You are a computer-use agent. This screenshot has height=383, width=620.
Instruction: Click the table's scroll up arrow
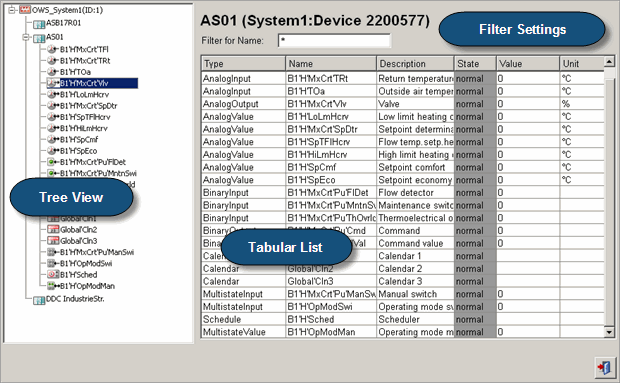pos(609,62)
